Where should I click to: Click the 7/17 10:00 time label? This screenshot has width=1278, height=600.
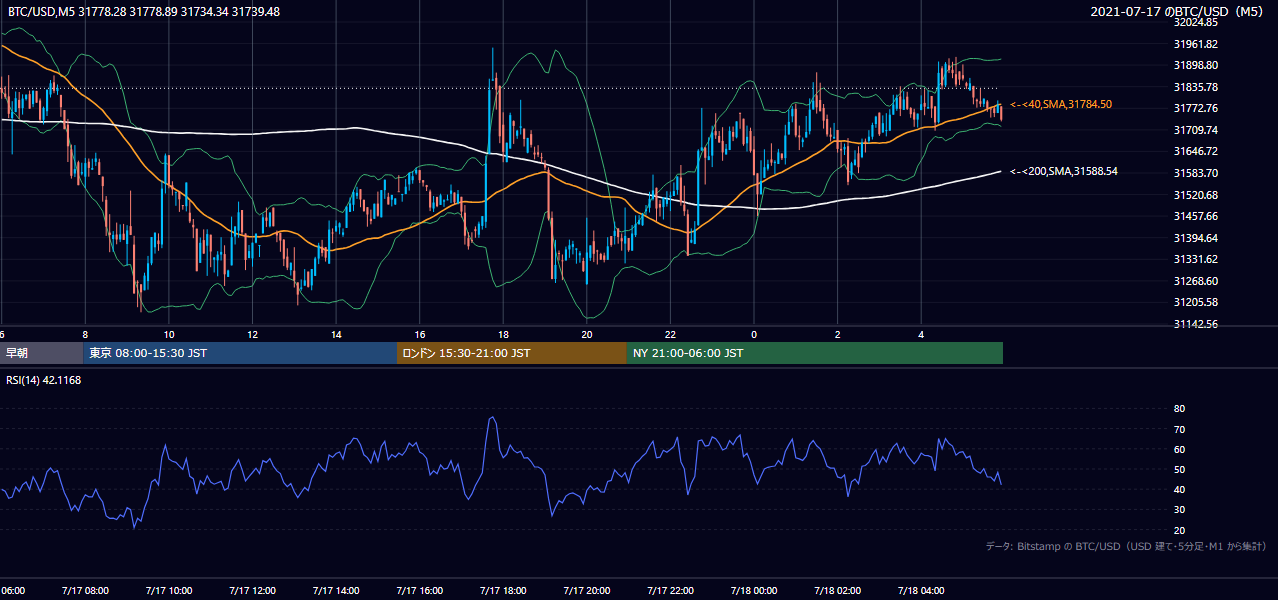[168, 590]
